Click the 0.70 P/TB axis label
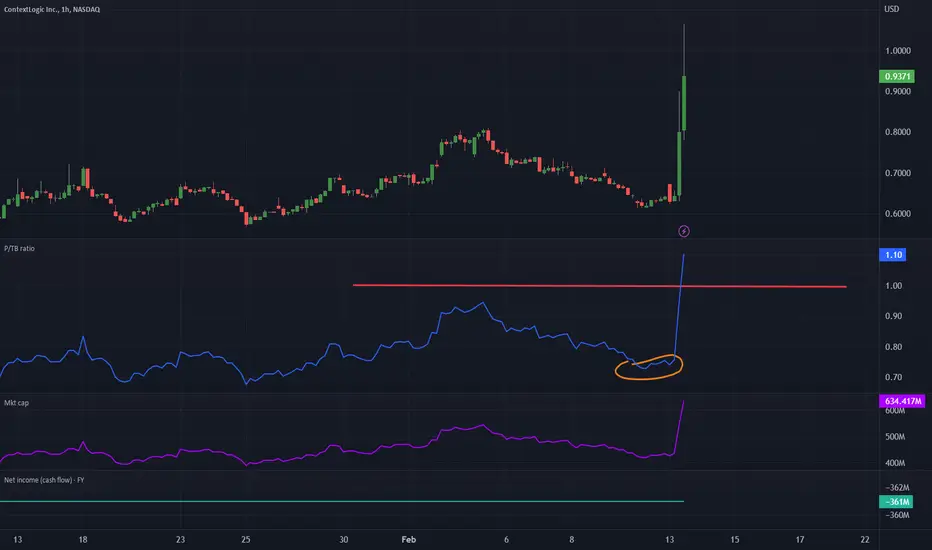 tap(893, 378)
